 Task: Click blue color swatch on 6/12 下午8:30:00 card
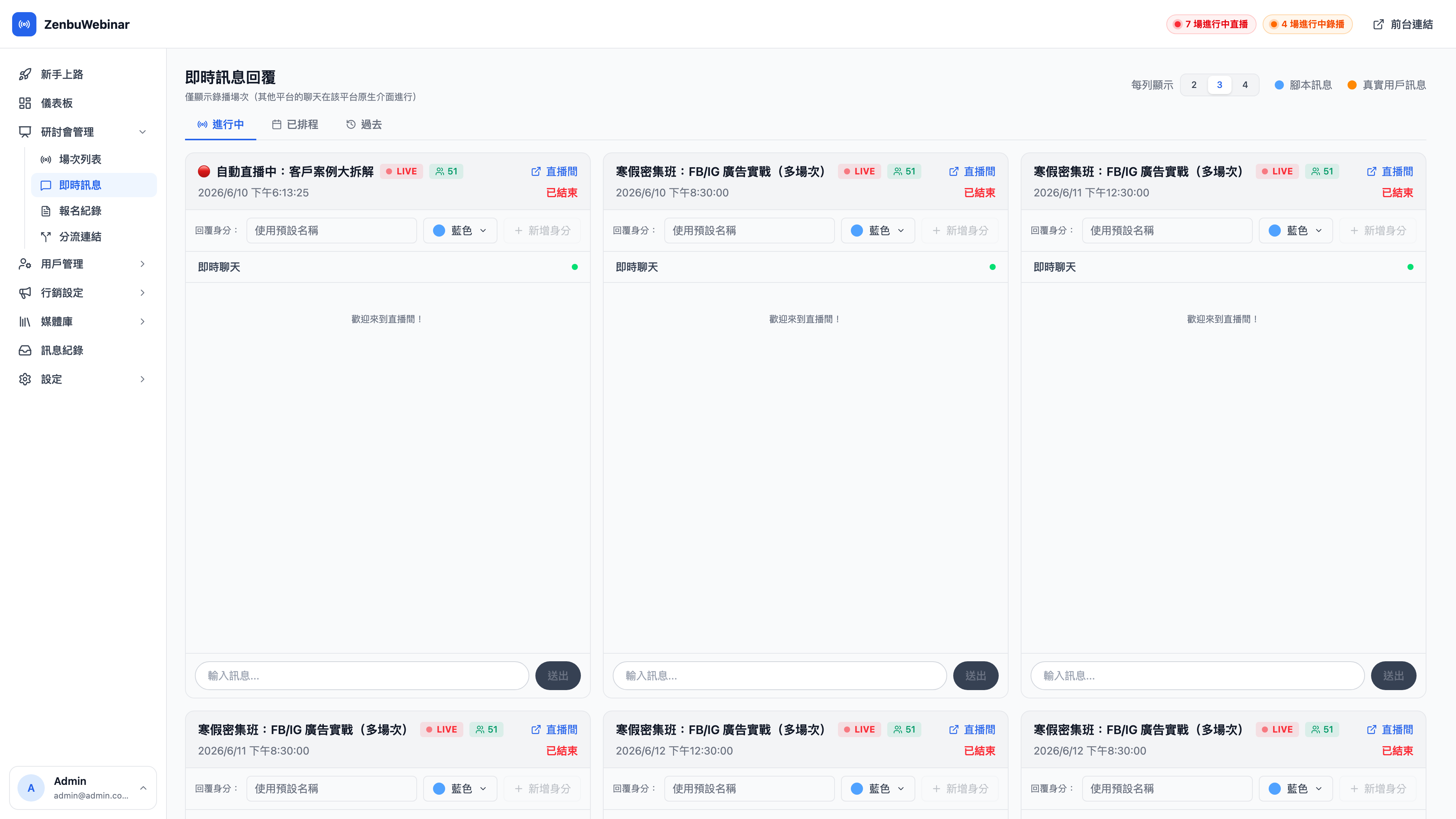(1274, 789)
